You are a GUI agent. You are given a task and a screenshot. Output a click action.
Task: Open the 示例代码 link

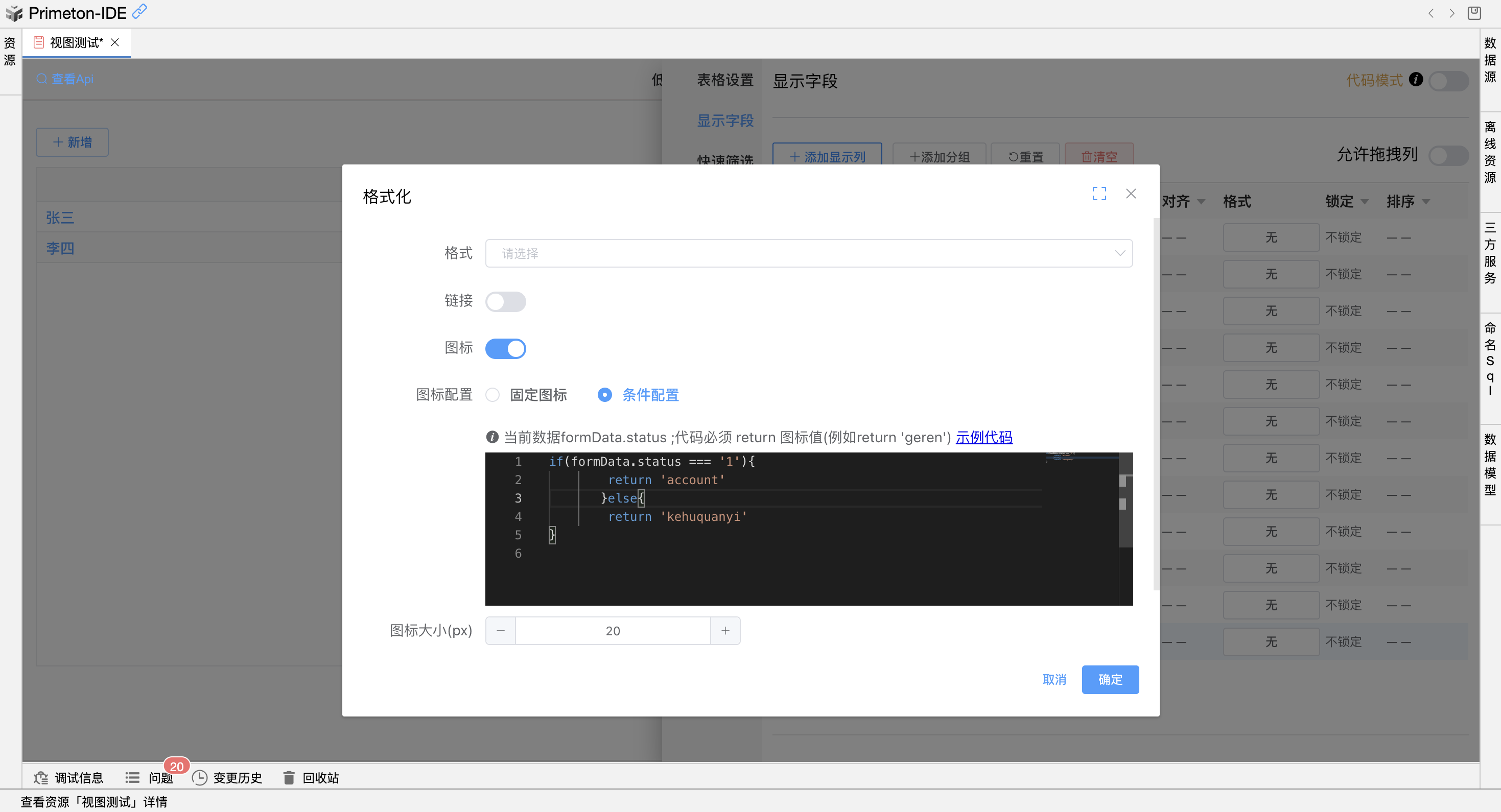(x=983, y=438)
